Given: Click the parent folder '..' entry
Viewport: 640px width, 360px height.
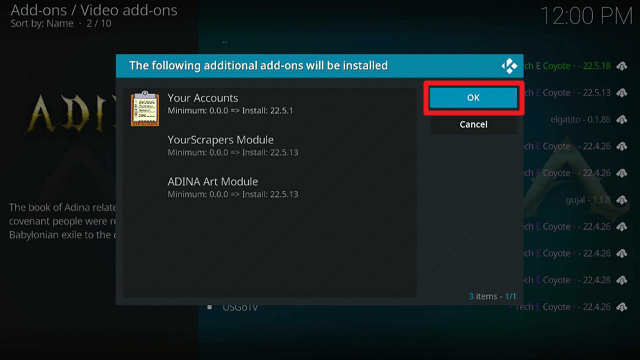Looking at the screenshot, I should tap(224, 41).
